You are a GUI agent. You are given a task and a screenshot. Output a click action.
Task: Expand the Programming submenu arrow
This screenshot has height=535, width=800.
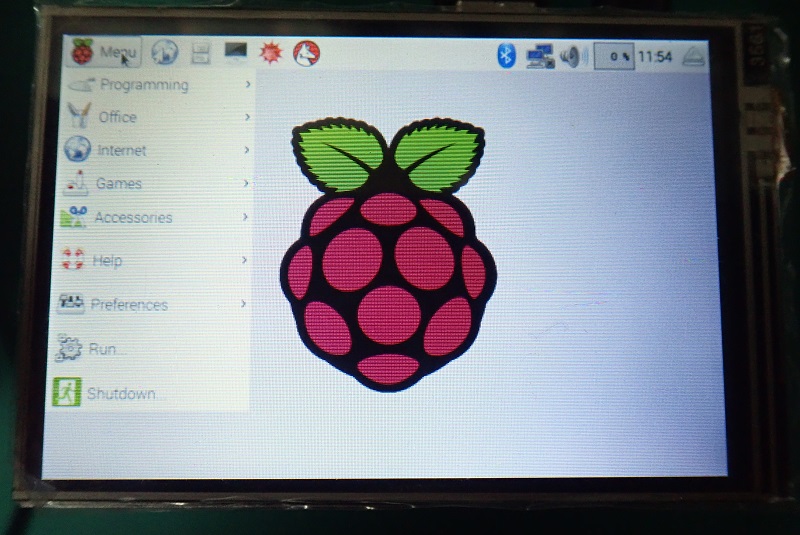[x=248, y=84]
